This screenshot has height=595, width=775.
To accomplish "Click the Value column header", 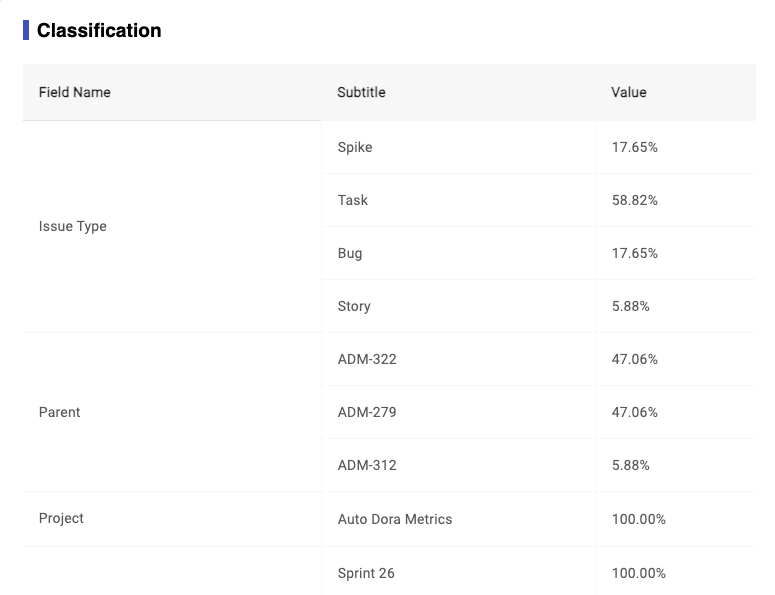I will 629,92.
